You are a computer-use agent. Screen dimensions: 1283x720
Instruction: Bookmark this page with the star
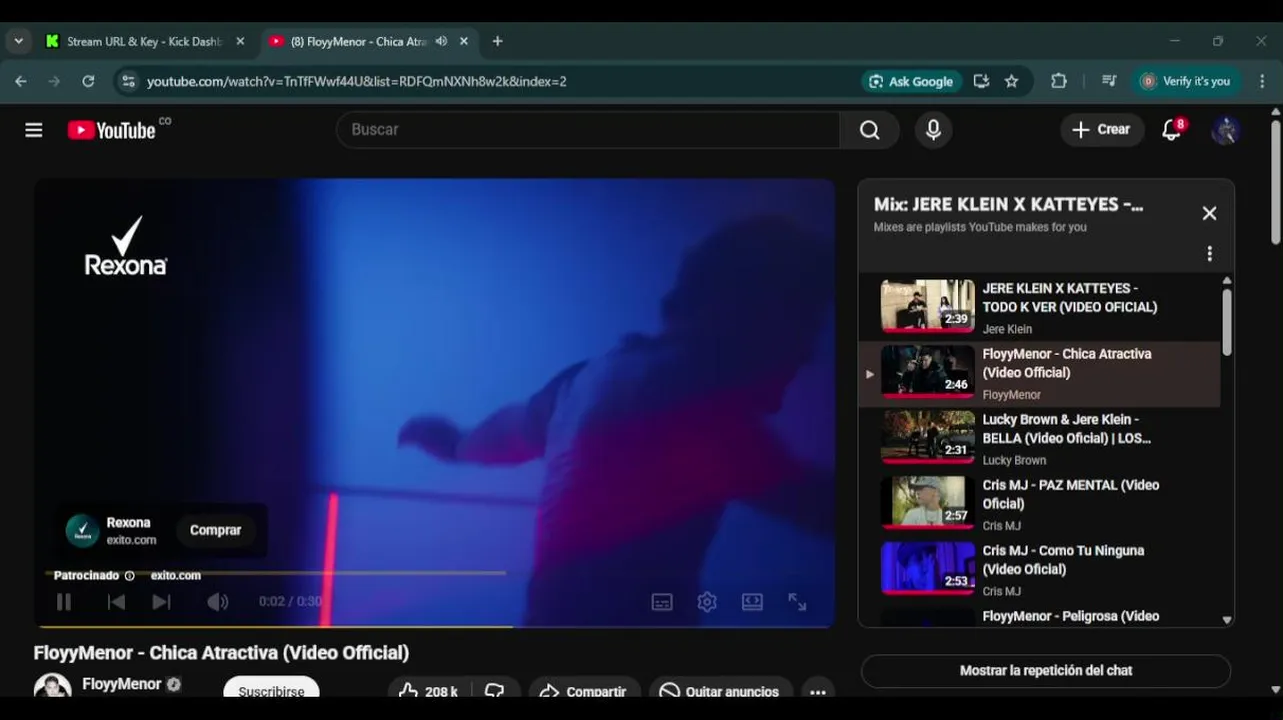1011,81
